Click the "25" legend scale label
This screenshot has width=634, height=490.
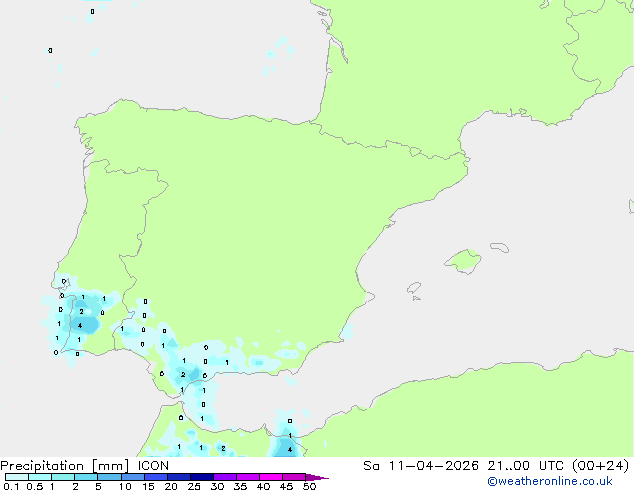[194, 486]
